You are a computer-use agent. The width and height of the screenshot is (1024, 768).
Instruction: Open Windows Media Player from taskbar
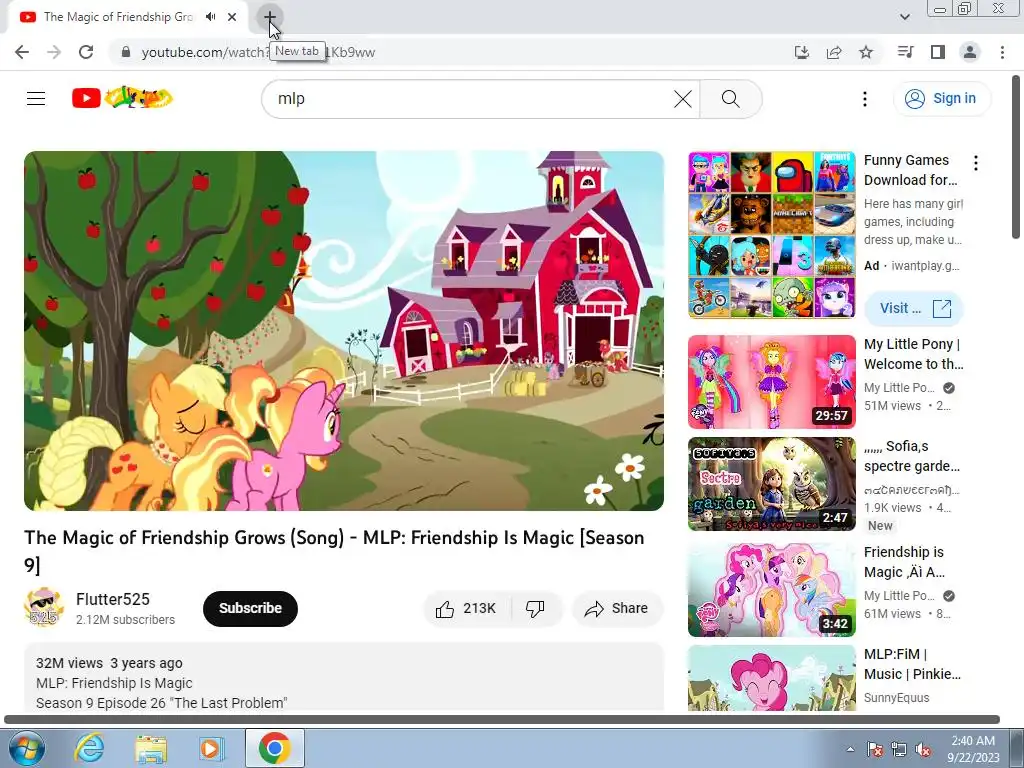coord(211,748)
